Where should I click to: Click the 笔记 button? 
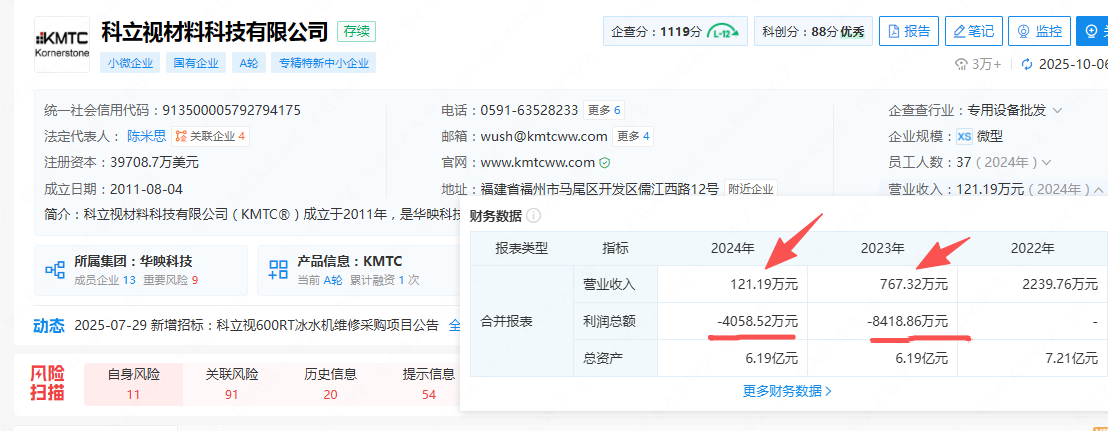[973, 31]
